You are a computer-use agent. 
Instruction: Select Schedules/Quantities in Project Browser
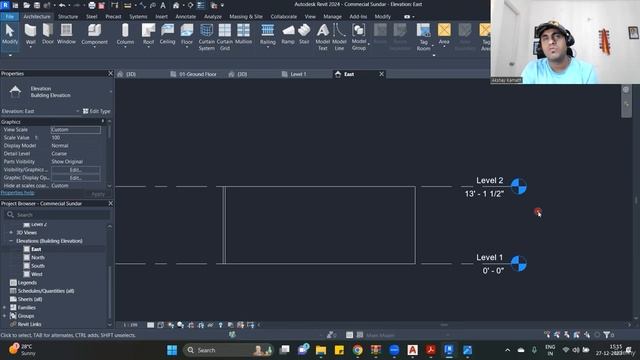pyautogui.click(x=46, y=291)
